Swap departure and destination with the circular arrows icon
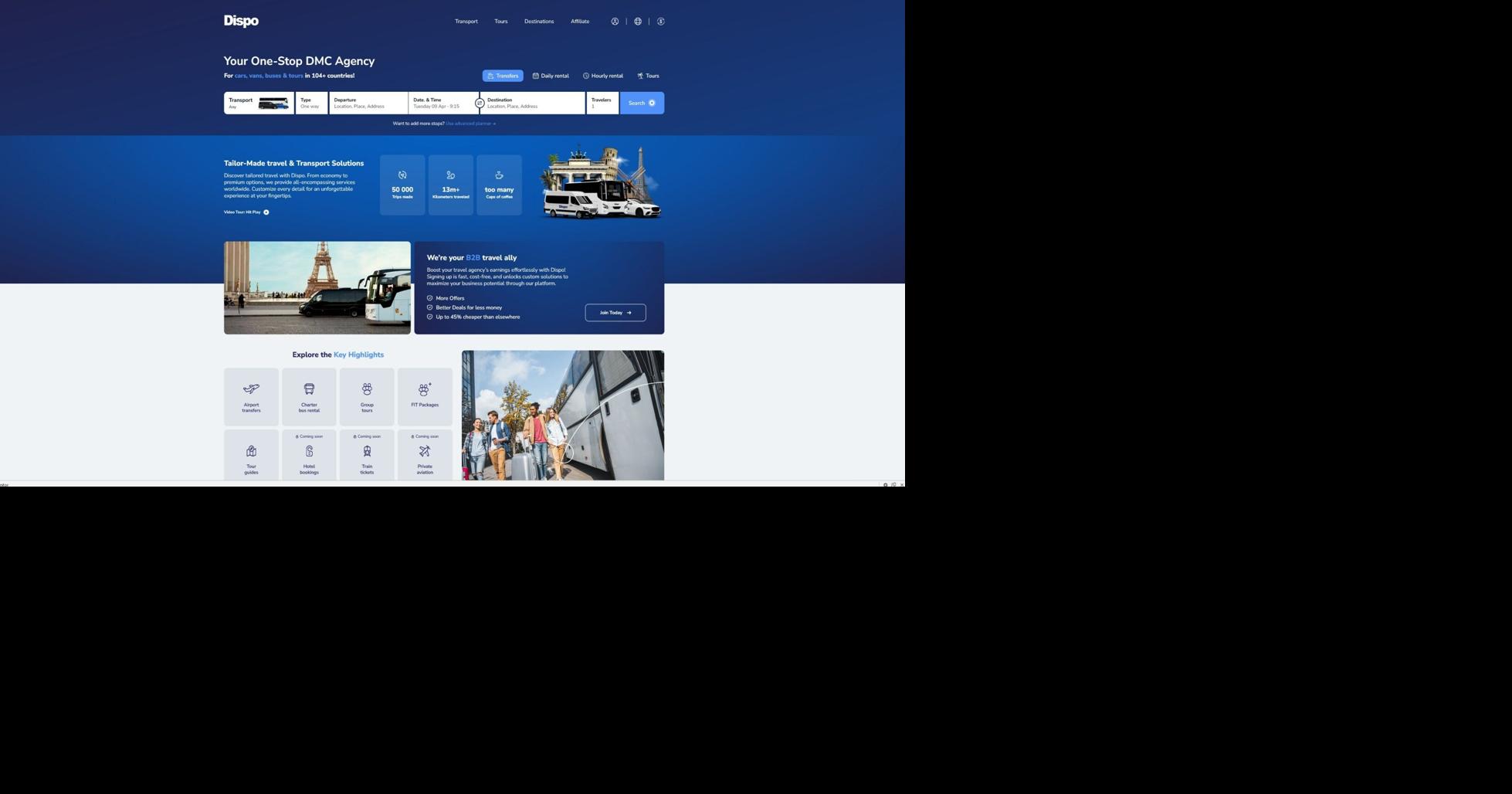 (x=480, y=103)
